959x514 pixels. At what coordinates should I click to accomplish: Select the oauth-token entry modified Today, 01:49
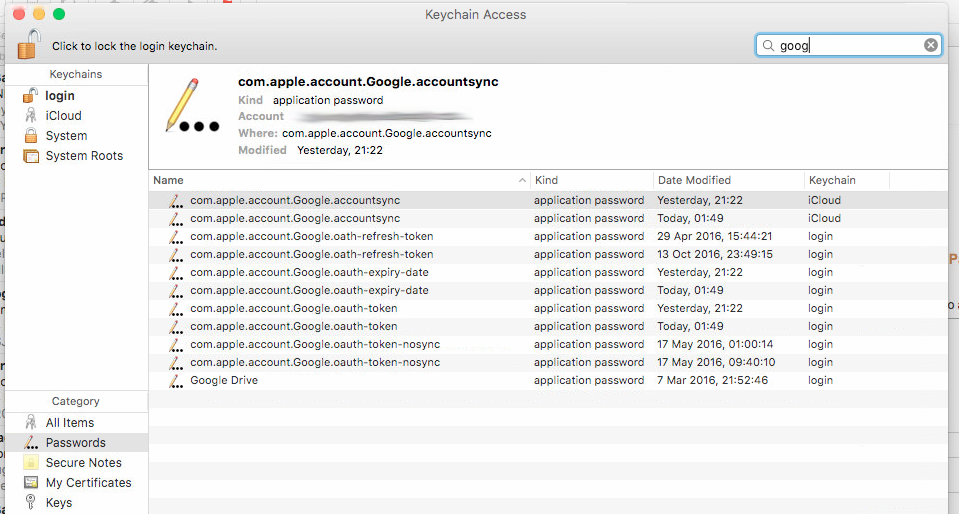294,327
